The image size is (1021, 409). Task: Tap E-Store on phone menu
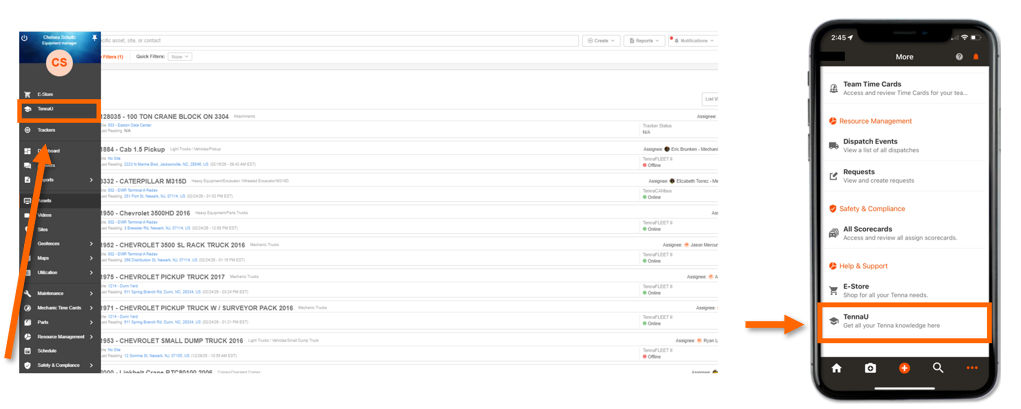click(x=904, y=290)
